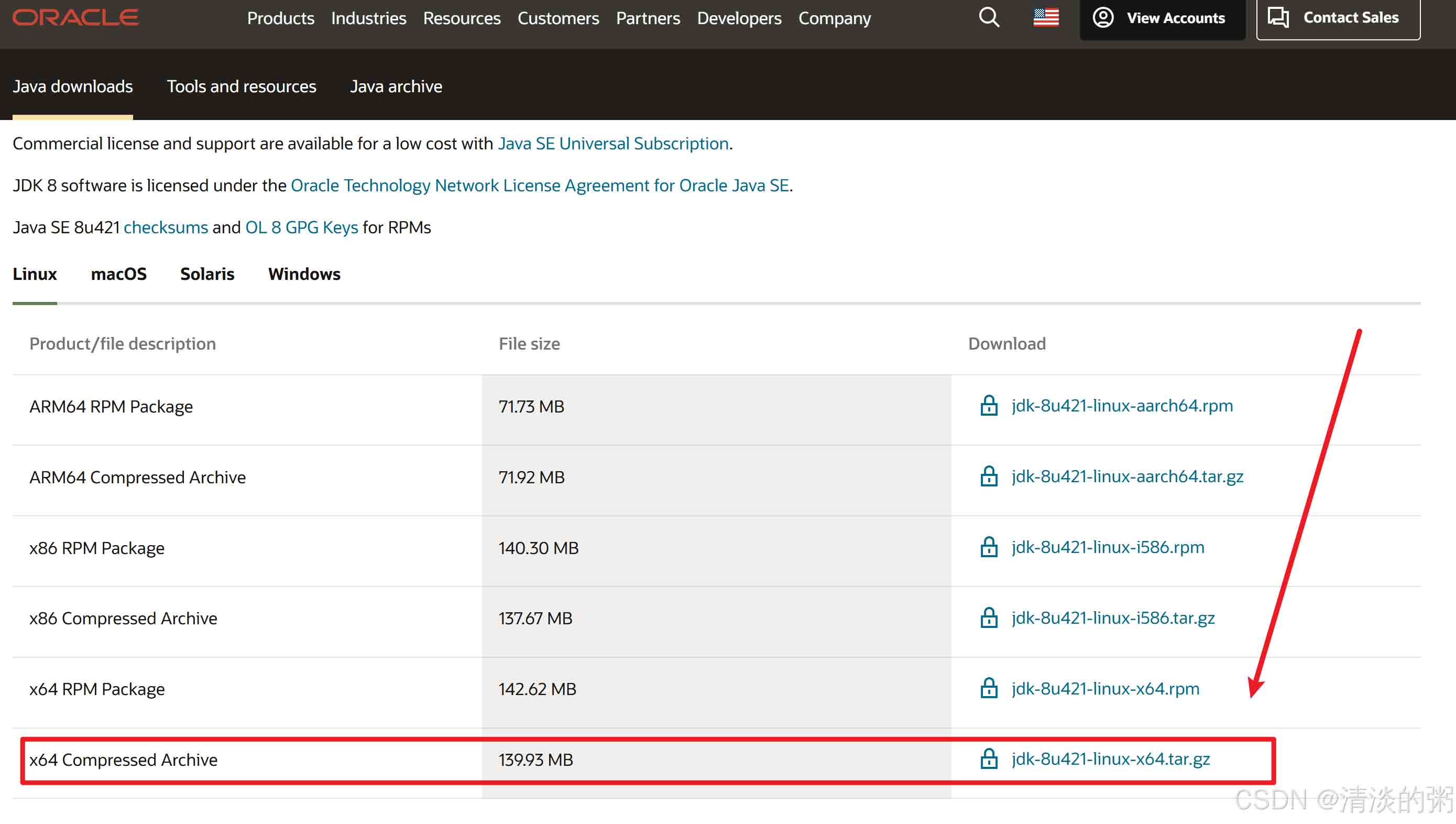Click lock icon beside jdk-8u421-linux-x64.tar.gz

(988, 759)
